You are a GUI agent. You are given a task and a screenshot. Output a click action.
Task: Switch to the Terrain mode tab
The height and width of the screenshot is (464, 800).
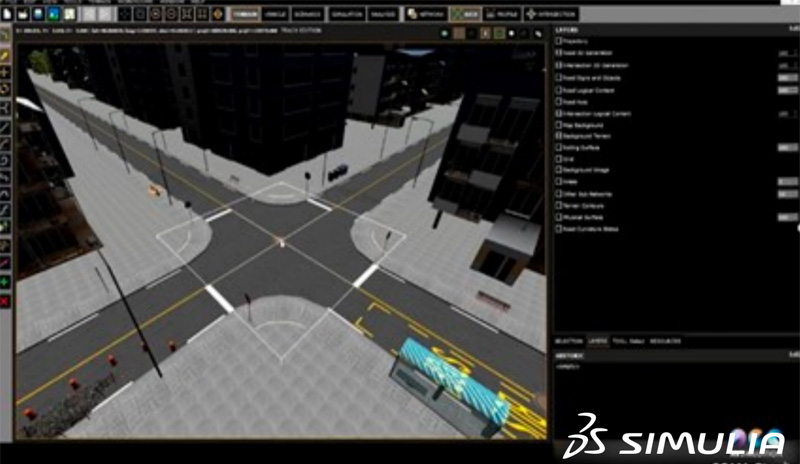point(245,15)
